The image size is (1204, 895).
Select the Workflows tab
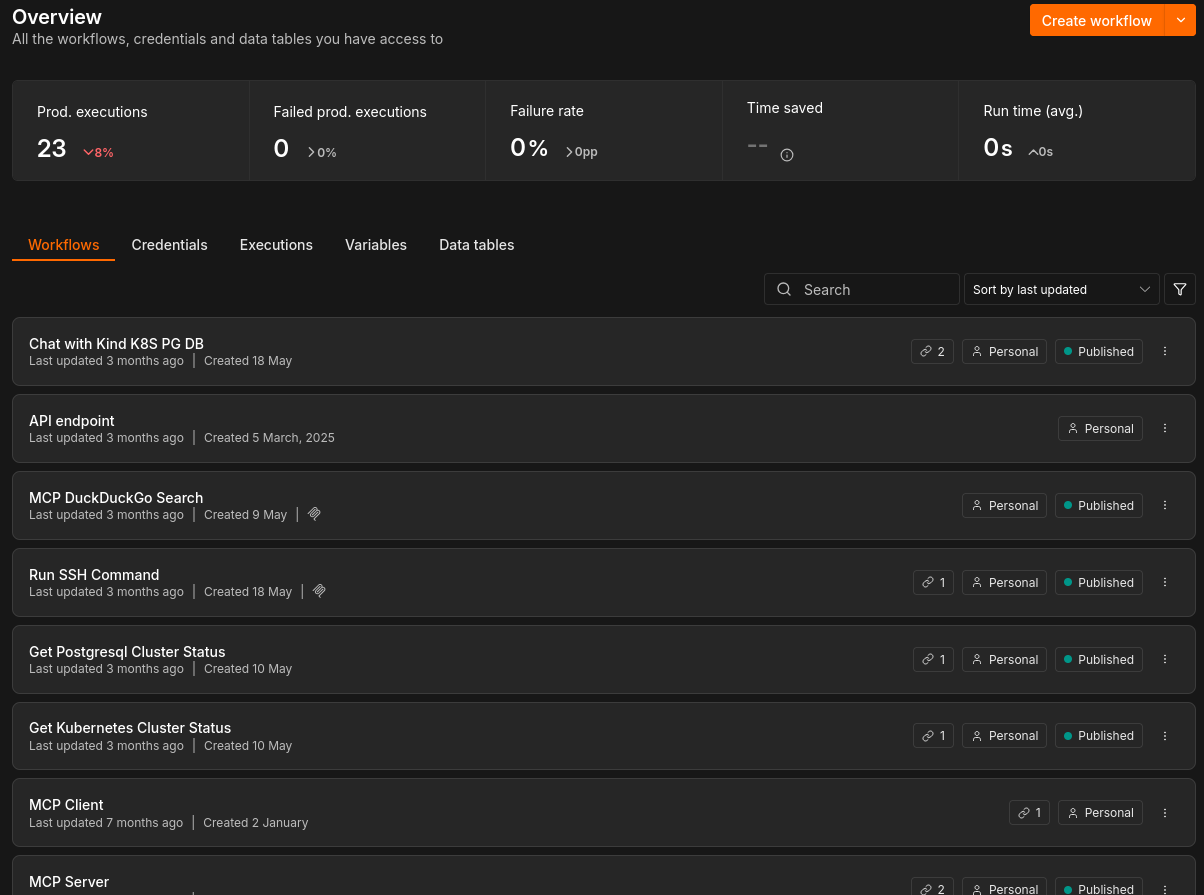(x=64, y=245)
